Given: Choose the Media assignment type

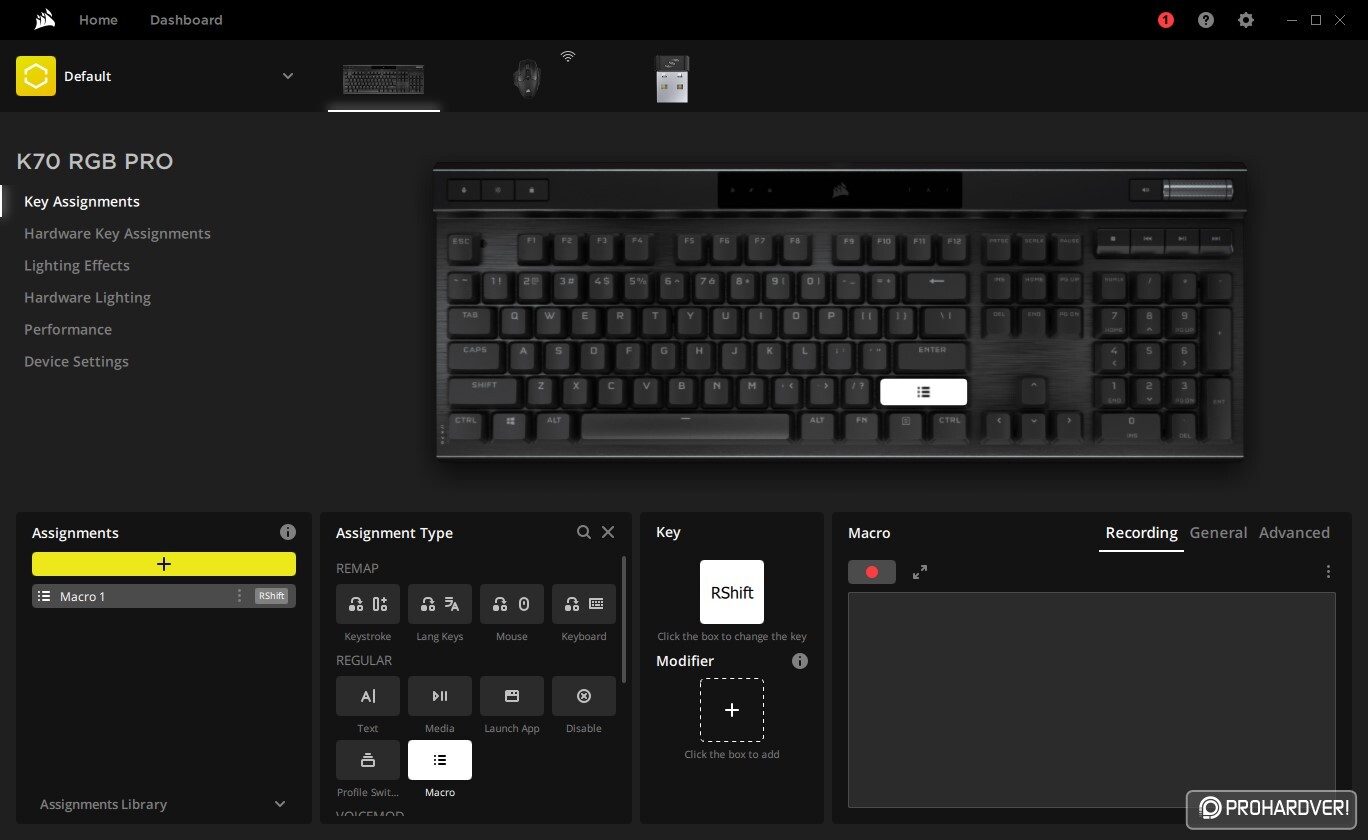Looking at the screenshot, I should coord(440,696).
